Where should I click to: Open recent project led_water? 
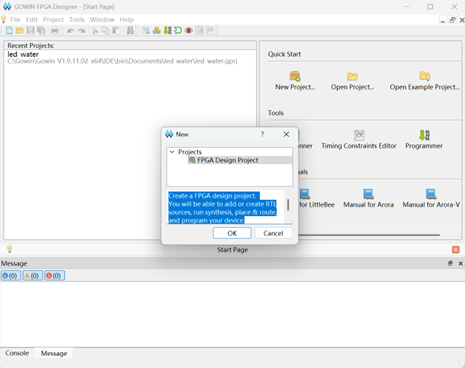[x=23, y=54]
